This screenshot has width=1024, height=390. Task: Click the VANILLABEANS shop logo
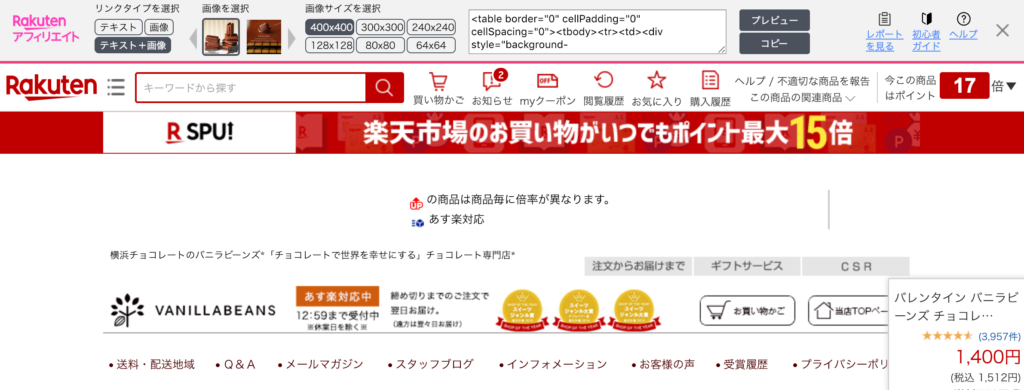(x=193, y=310)
